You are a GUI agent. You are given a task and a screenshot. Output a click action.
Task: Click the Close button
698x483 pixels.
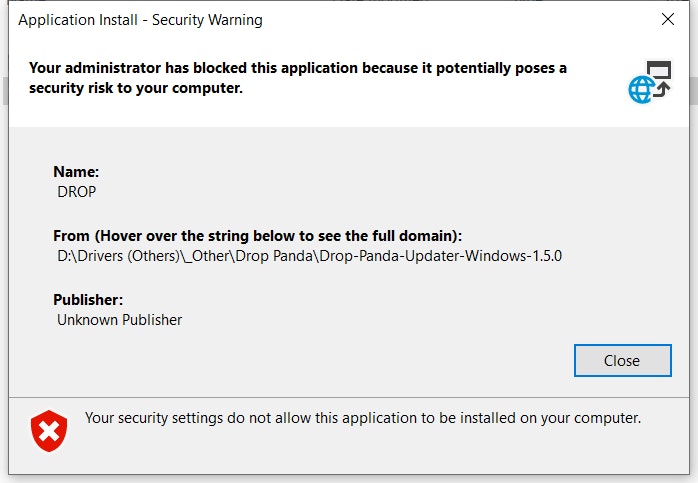(x=622, y=360)
